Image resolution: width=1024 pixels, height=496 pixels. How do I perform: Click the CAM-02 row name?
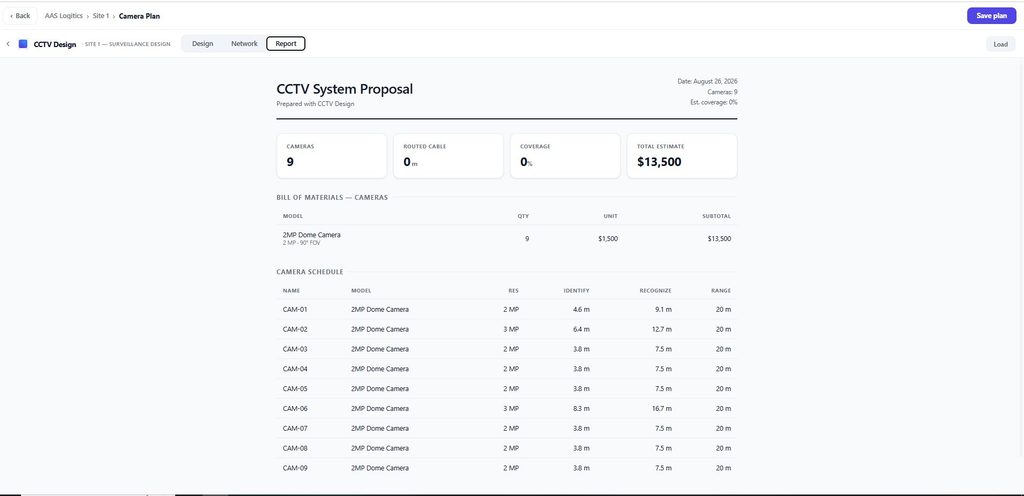[295, 329]
